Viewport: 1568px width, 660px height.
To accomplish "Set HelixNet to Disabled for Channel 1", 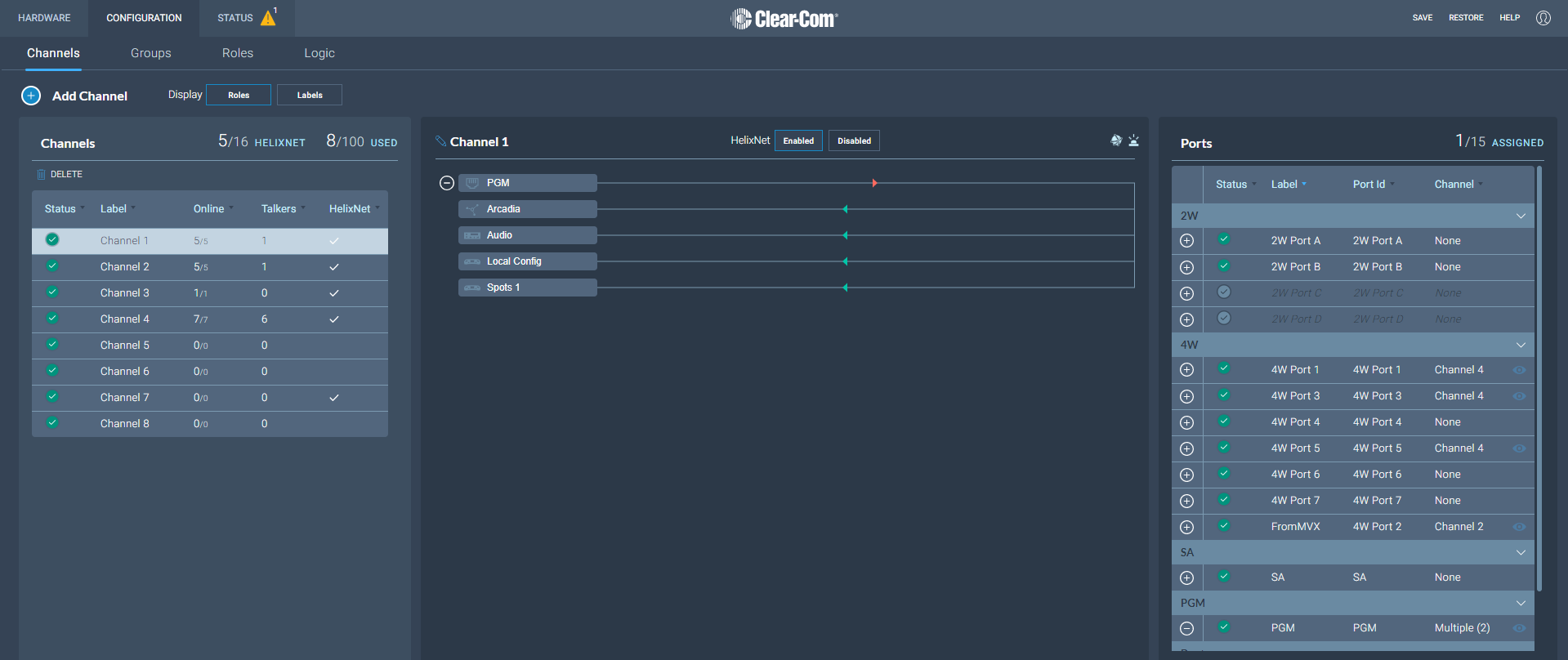I will [x=854, y=140].
